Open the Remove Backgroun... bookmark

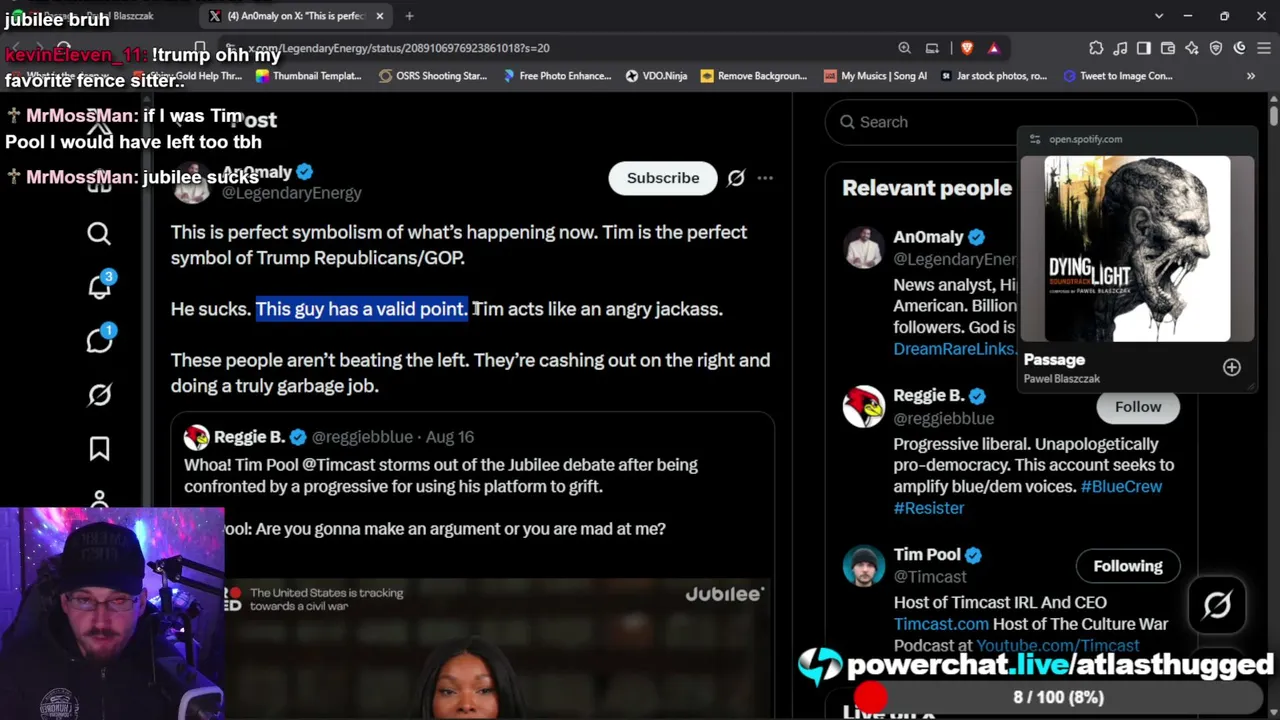point(754,76)
